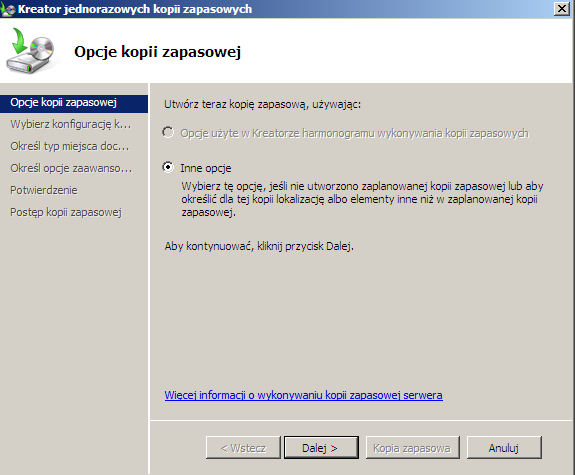The height and width of the screenshot is (475, 575).
Task: Click the 'Wybierz tę opcję' description paragraph
Action: pos(362,199)
